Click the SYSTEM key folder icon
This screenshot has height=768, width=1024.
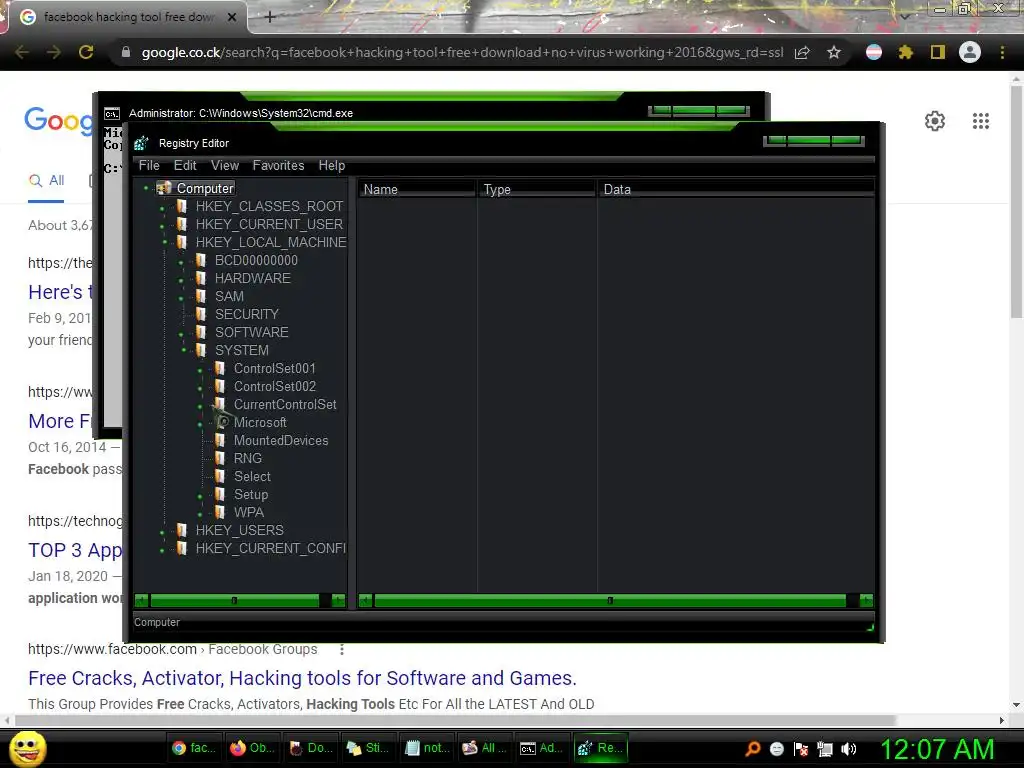(x=201, y=350)
